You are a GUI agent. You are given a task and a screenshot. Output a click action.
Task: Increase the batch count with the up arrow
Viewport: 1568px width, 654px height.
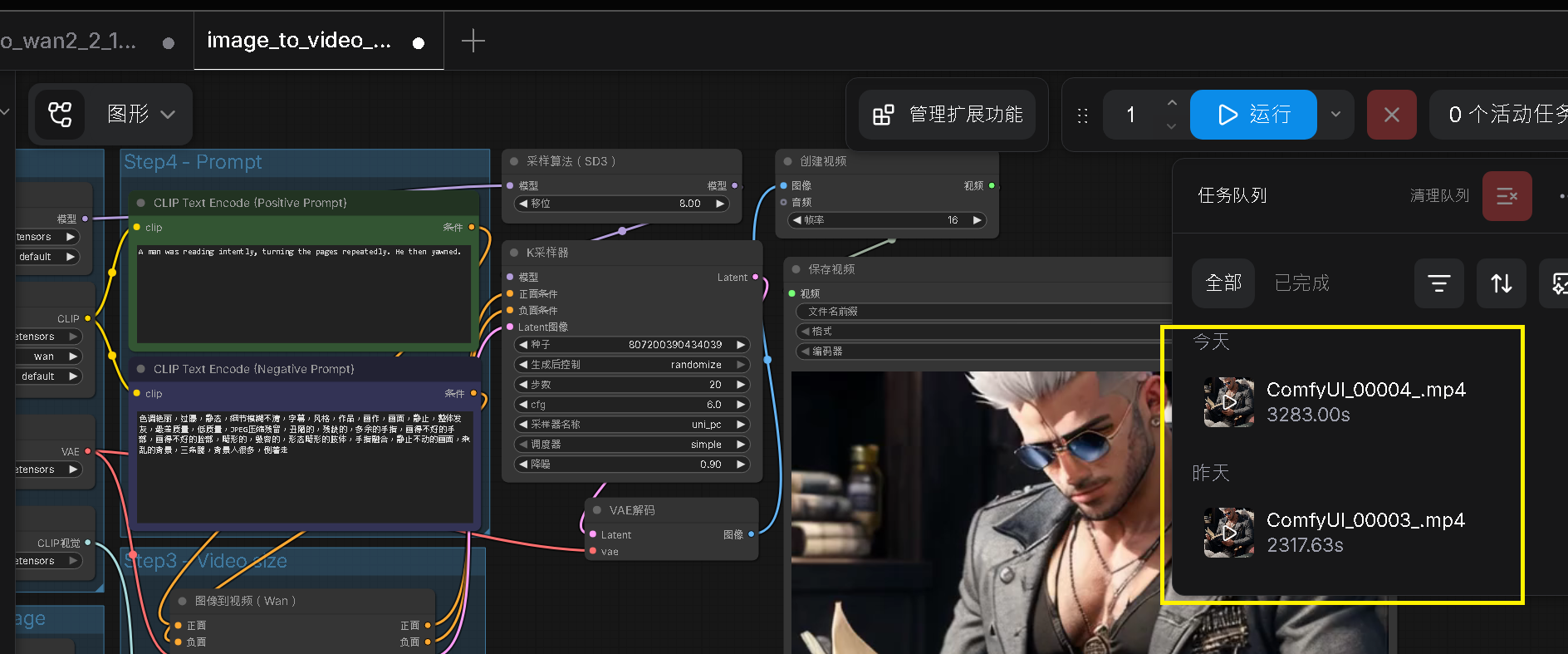(x=1172, y=103)
